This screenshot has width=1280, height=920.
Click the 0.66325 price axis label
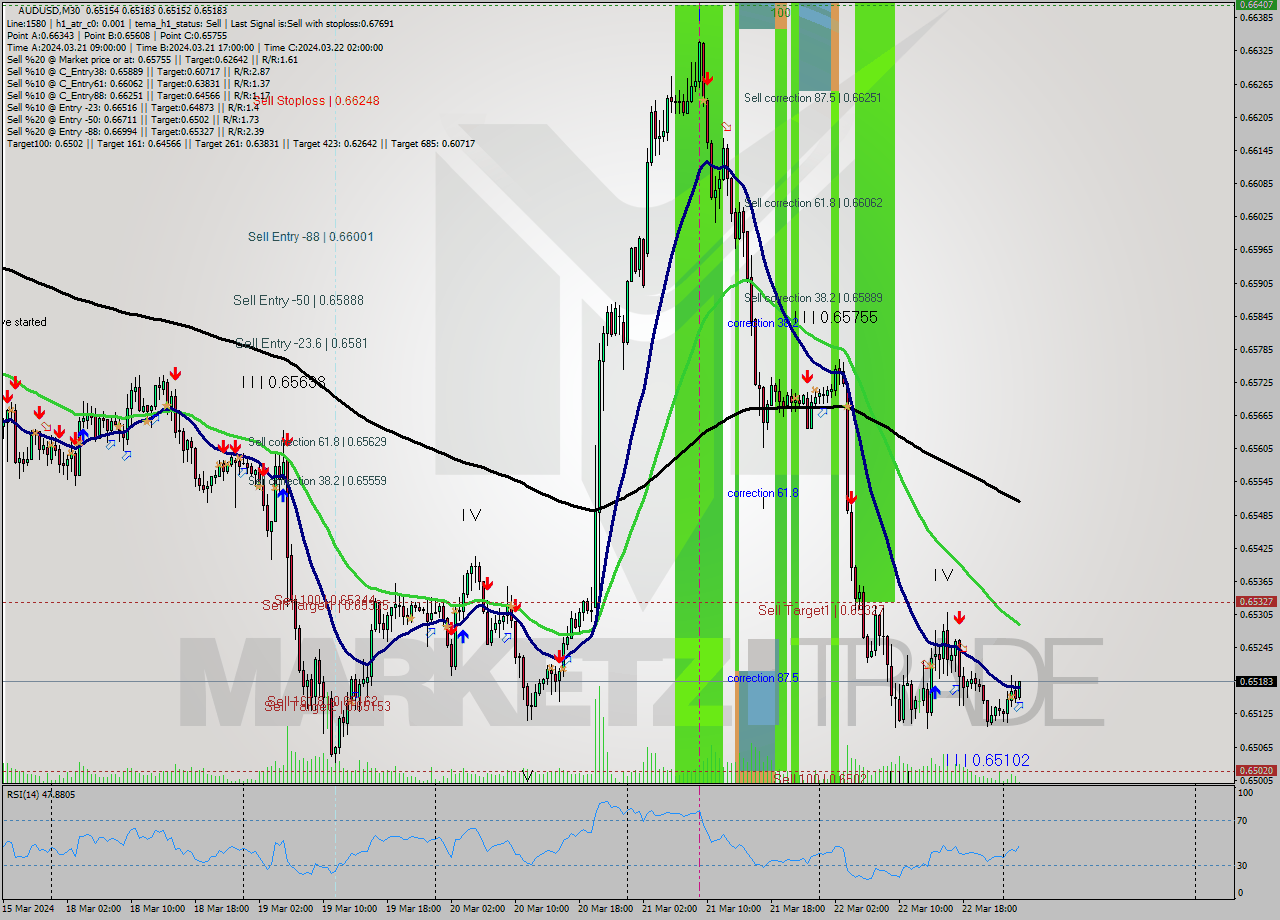click(1256, 50)
